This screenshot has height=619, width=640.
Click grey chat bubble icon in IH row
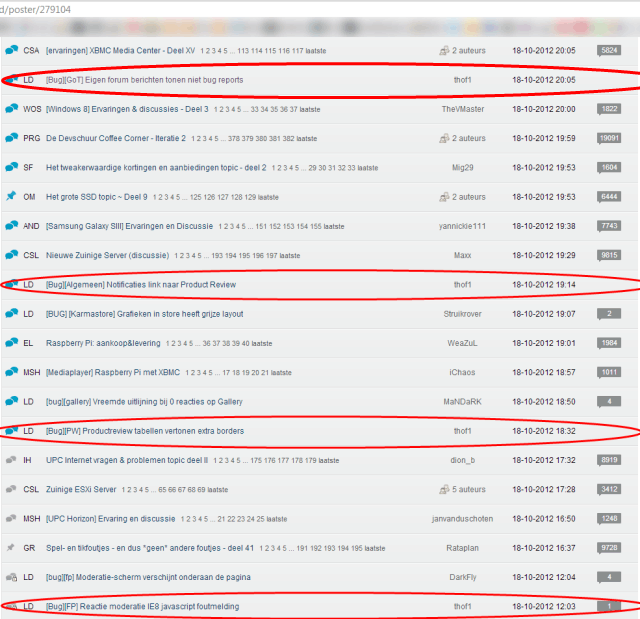click(x=11, y=459)
